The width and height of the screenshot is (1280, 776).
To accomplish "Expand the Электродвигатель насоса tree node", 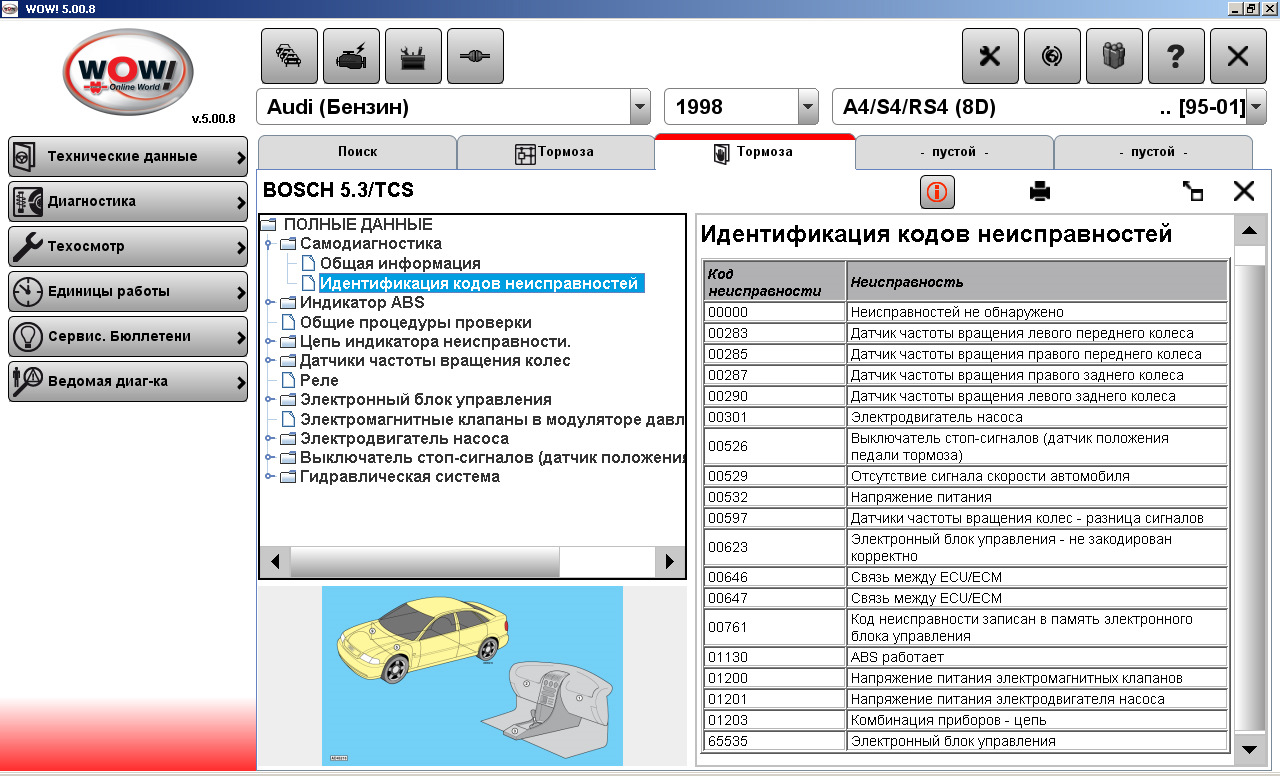I will [268, 438].
